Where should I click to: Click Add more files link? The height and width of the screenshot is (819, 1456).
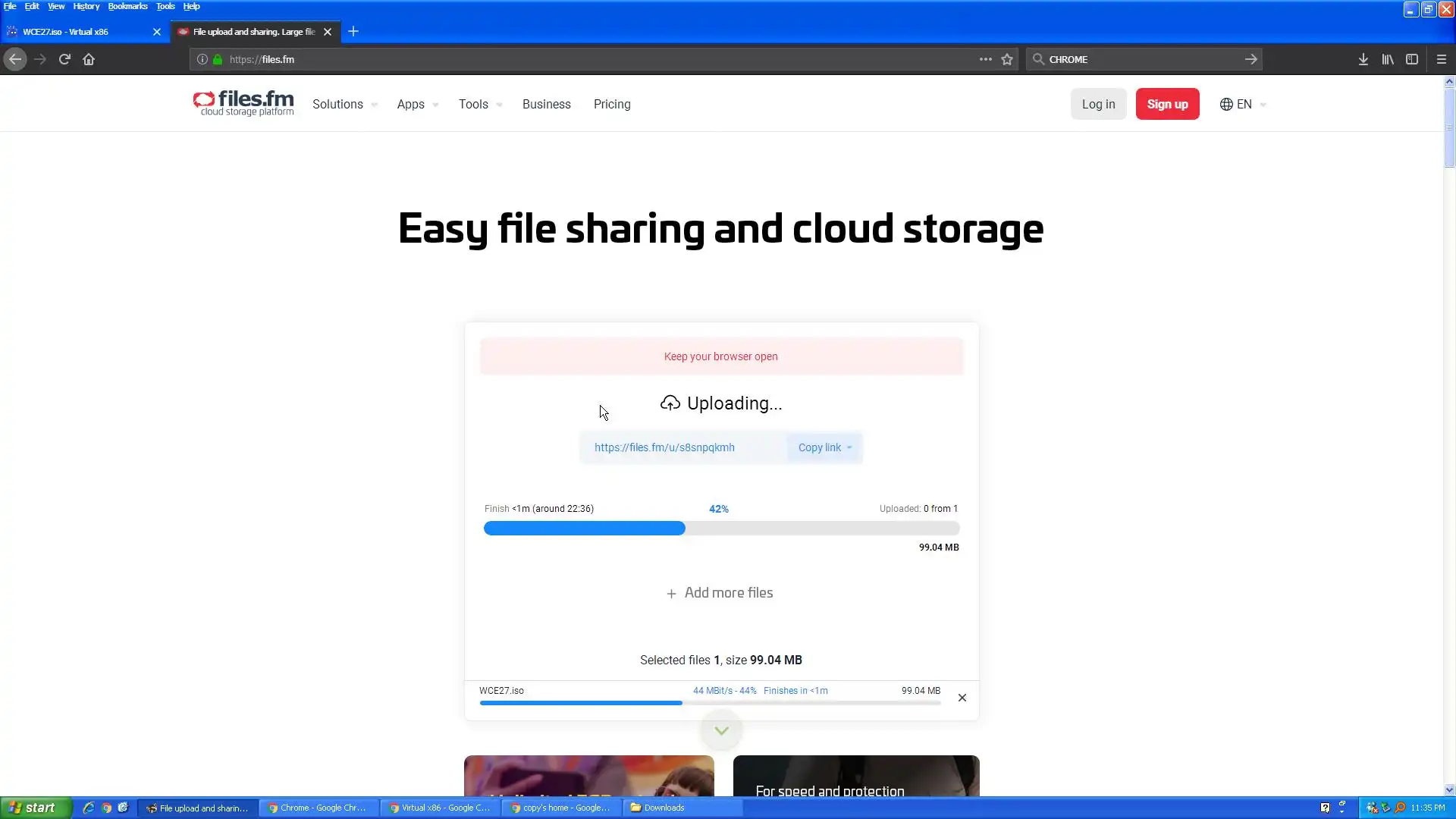720,593
